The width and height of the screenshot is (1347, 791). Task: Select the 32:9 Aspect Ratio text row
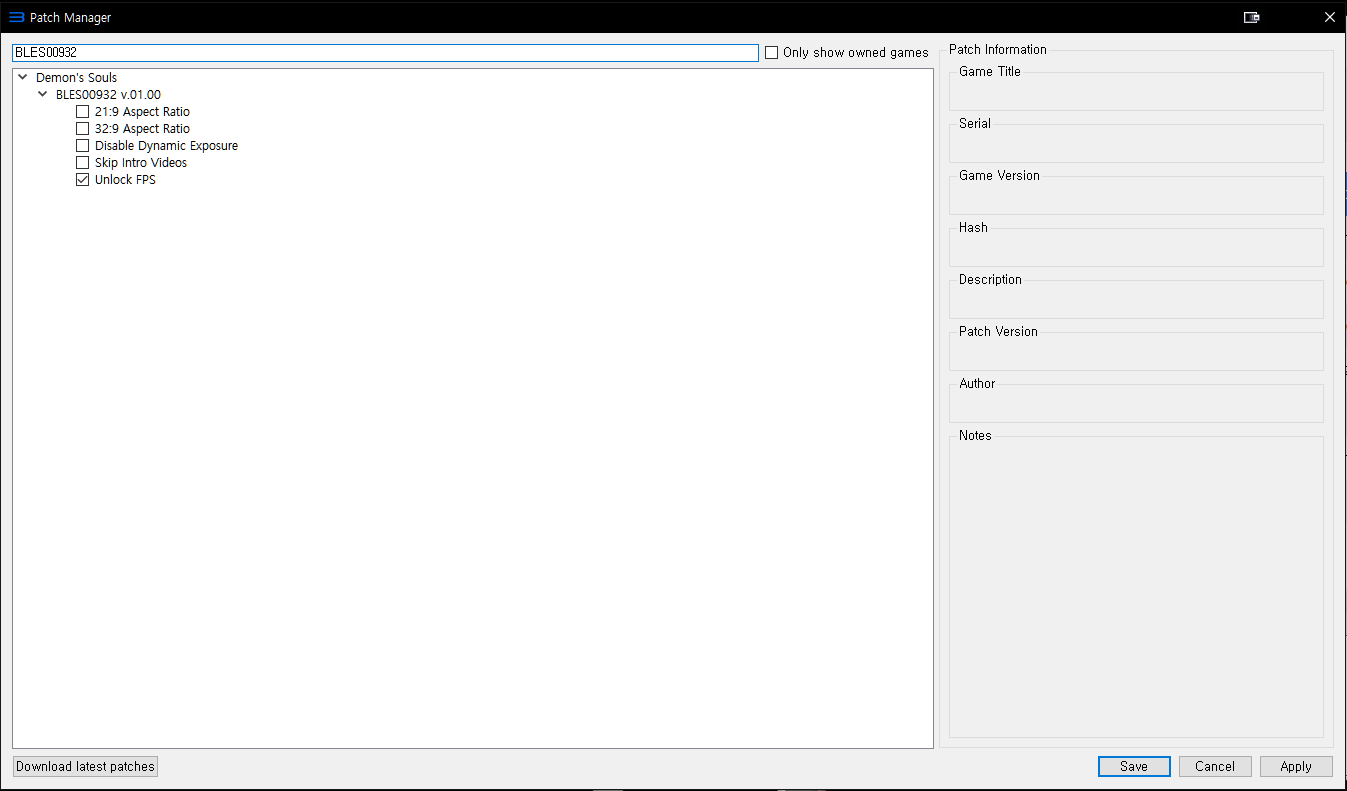[x=142, y=129]
